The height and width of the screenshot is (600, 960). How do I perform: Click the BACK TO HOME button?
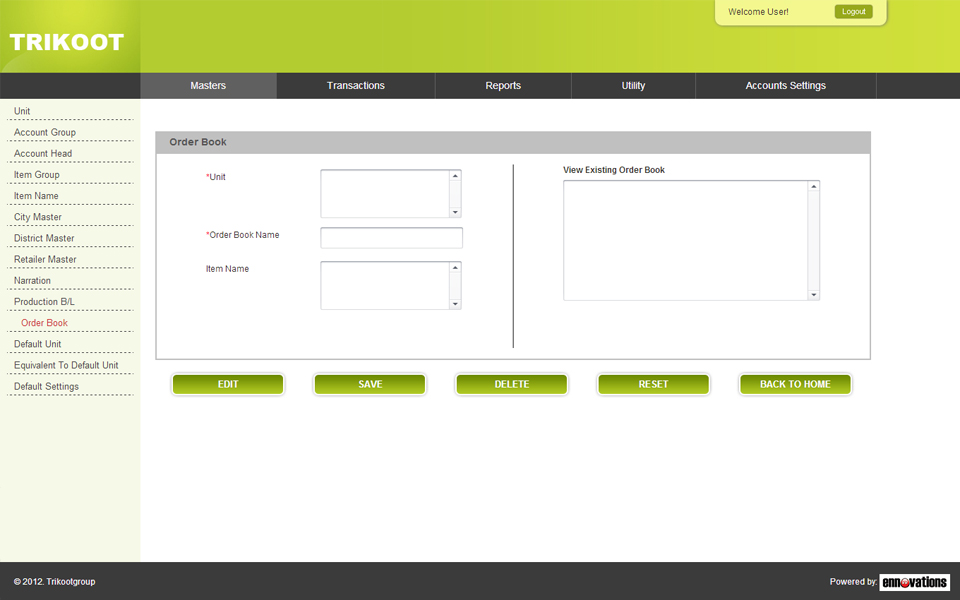pos(795,384)
